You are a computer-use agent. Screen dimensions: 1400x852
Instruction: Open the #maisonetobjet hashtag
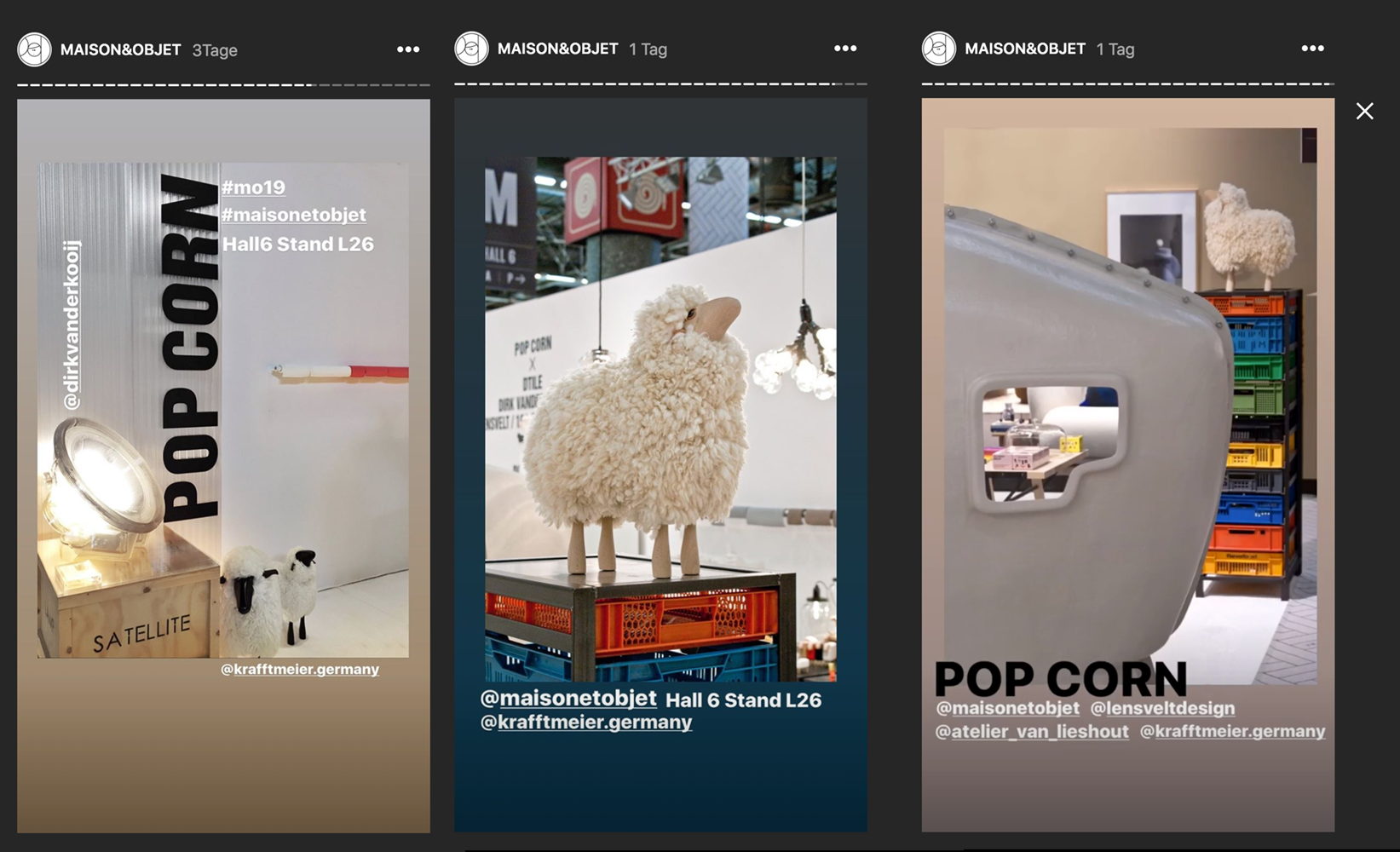pyautogui.click(x=294, y=215)
